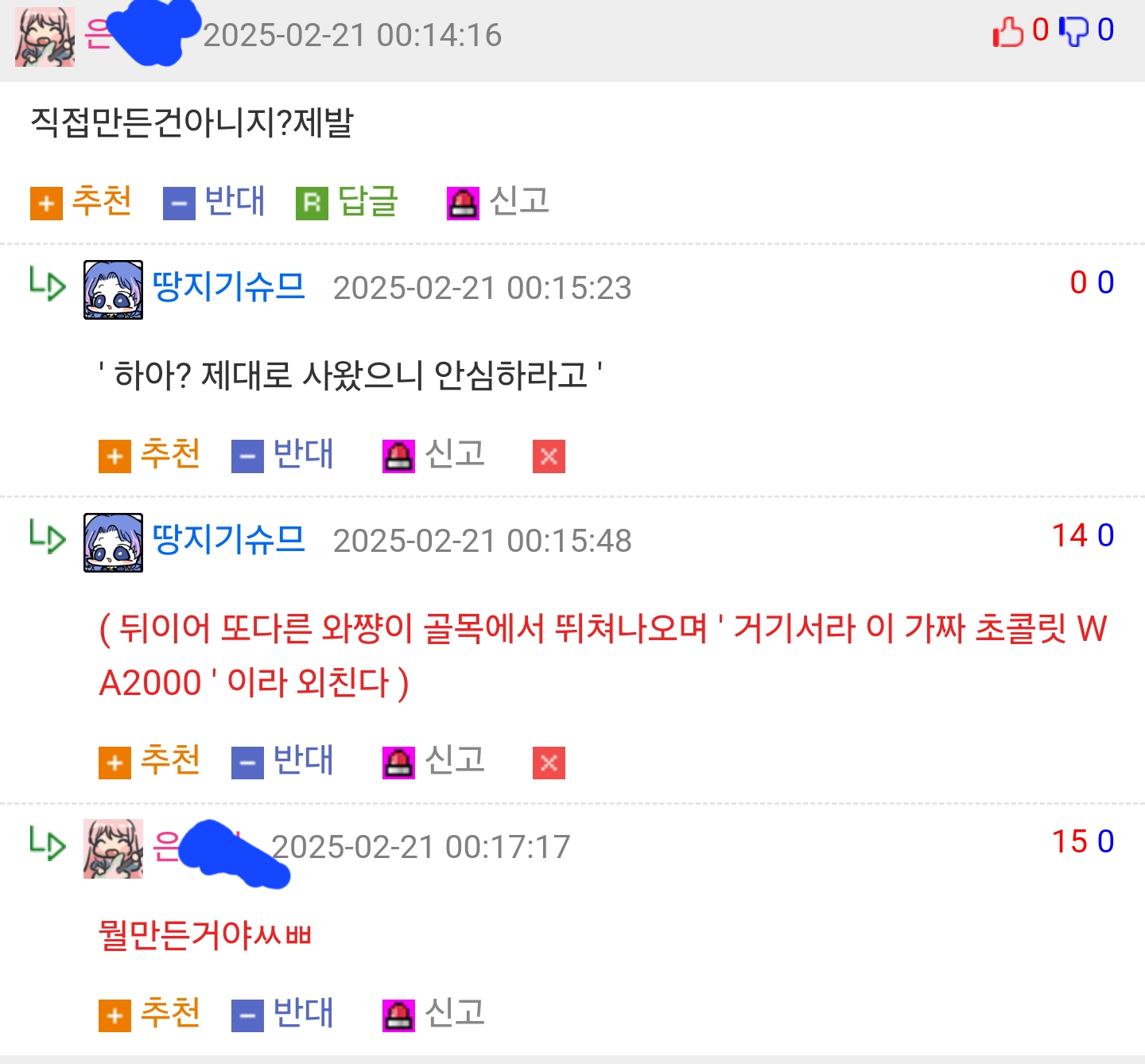
Task: Click minus 반대 icon under 00:15:48 reply
Action: tap(247, 763)
